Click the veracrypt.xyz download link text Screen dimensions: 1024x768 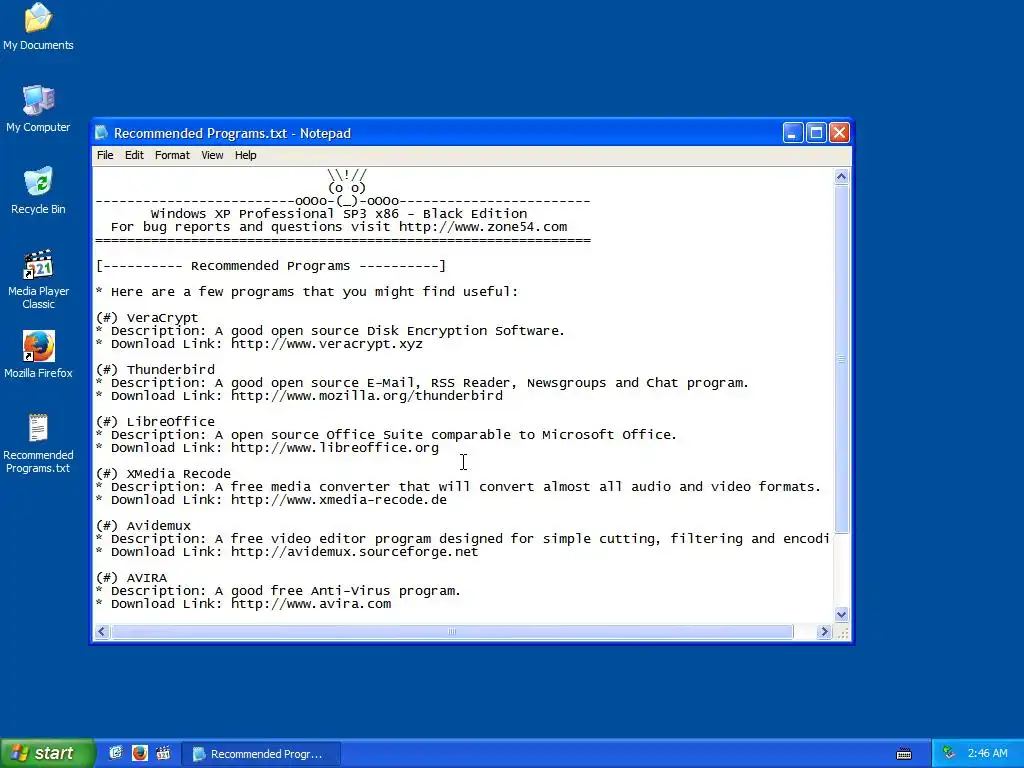click(327, 344)
